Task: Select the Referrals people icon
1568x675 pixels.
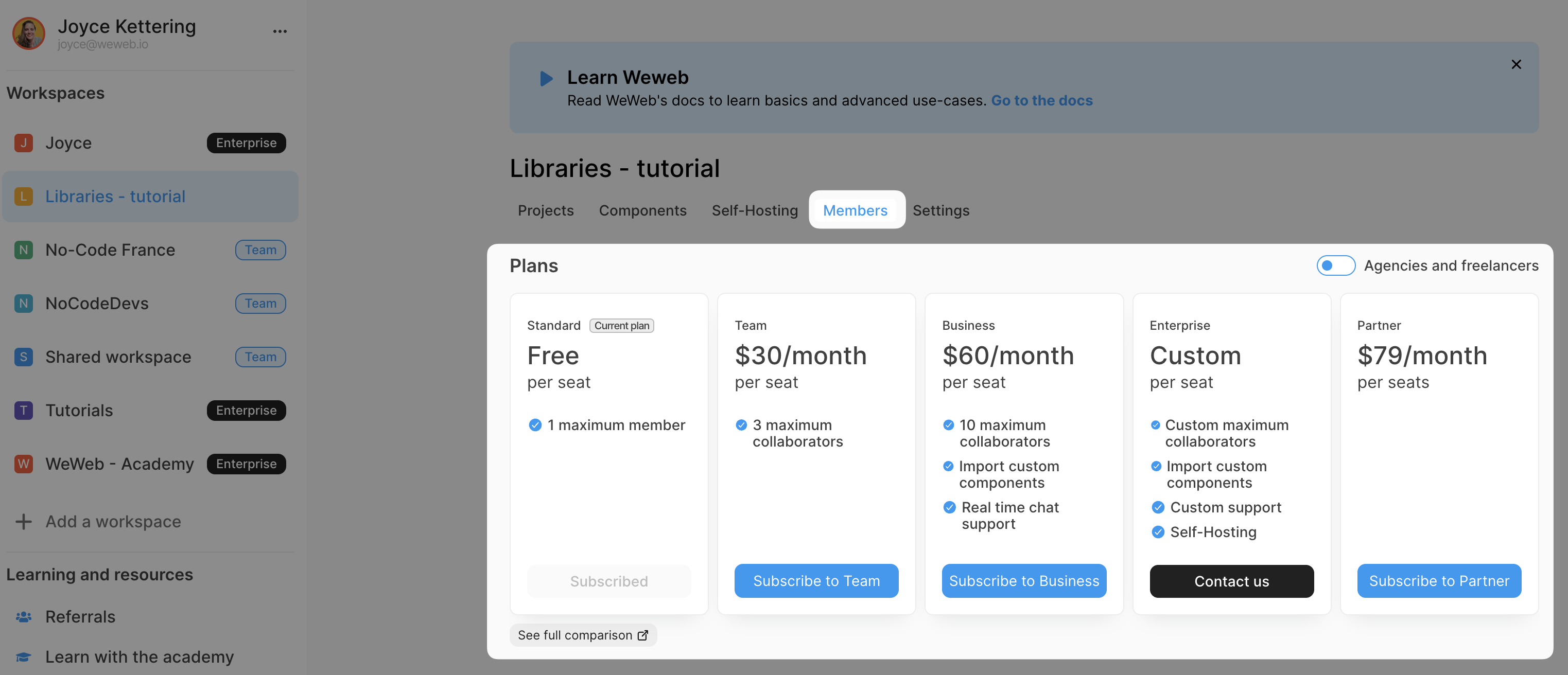Action: 23,616
